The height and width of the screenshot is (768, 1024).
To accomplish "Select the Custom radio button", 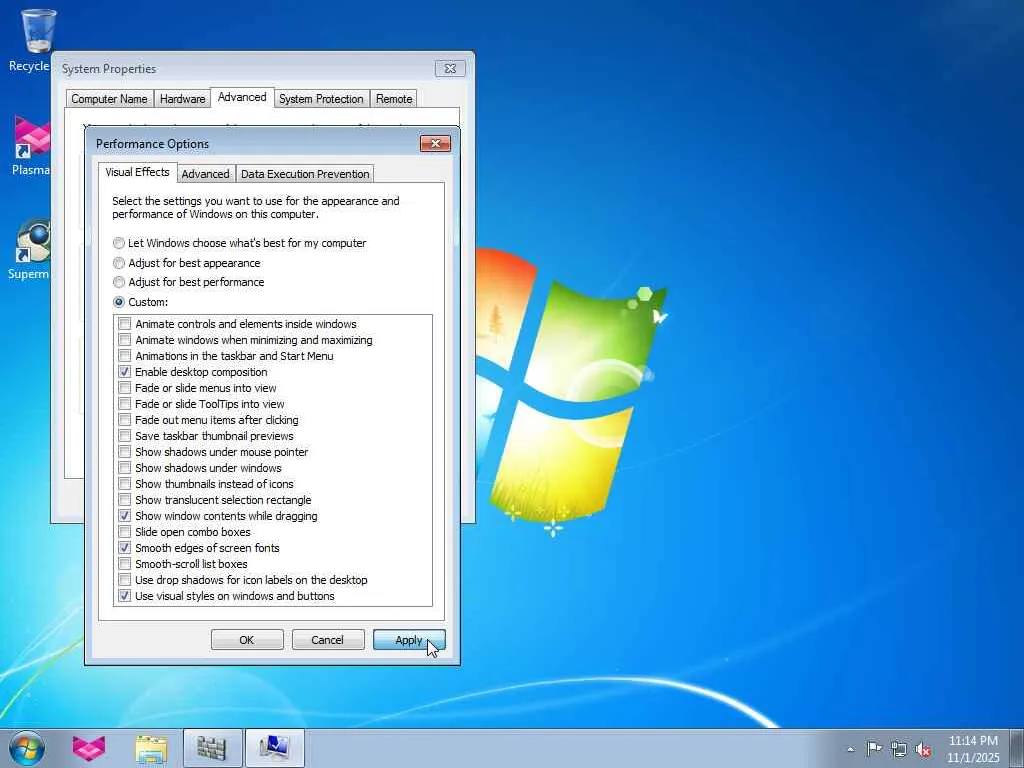I will click(119, 302).
